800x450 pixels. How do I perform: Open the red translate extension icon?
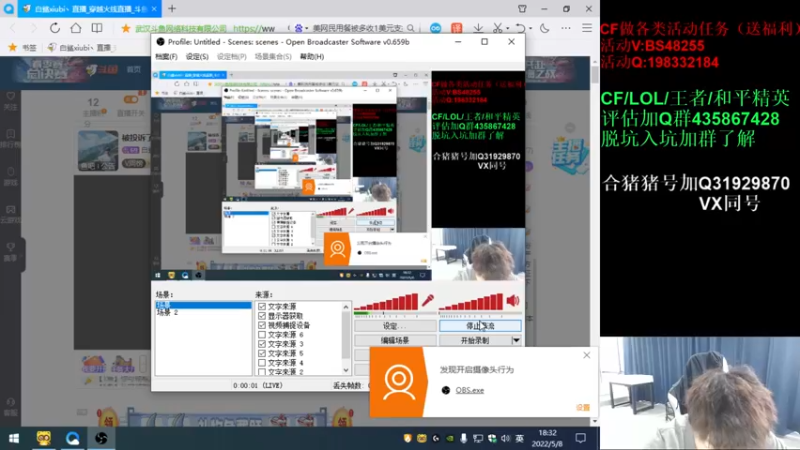coord(456,28)
